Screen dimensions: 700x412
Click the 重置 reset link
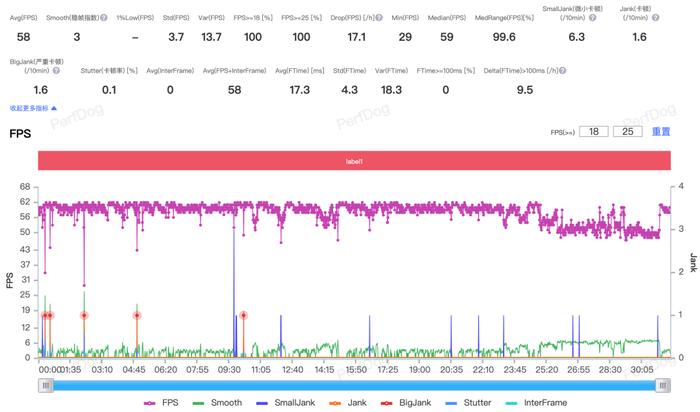coord(661,132)
